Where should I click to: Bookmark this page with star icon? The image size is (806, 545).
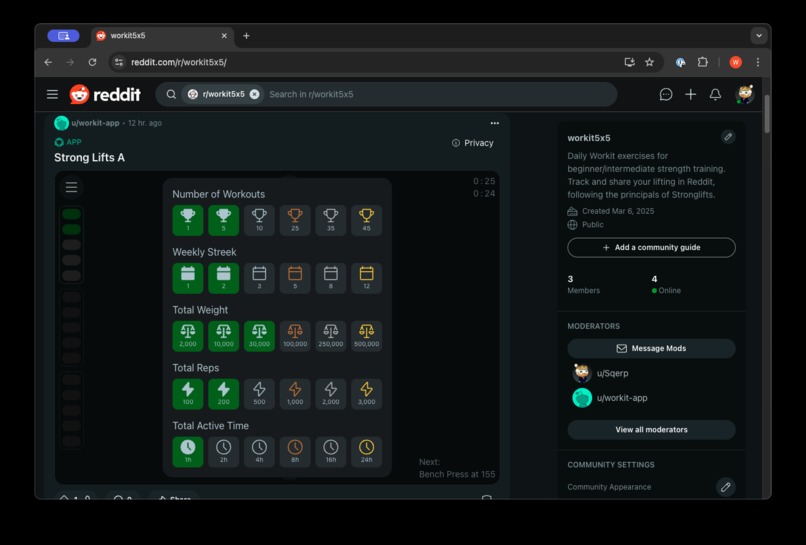[x=650, y=62]
